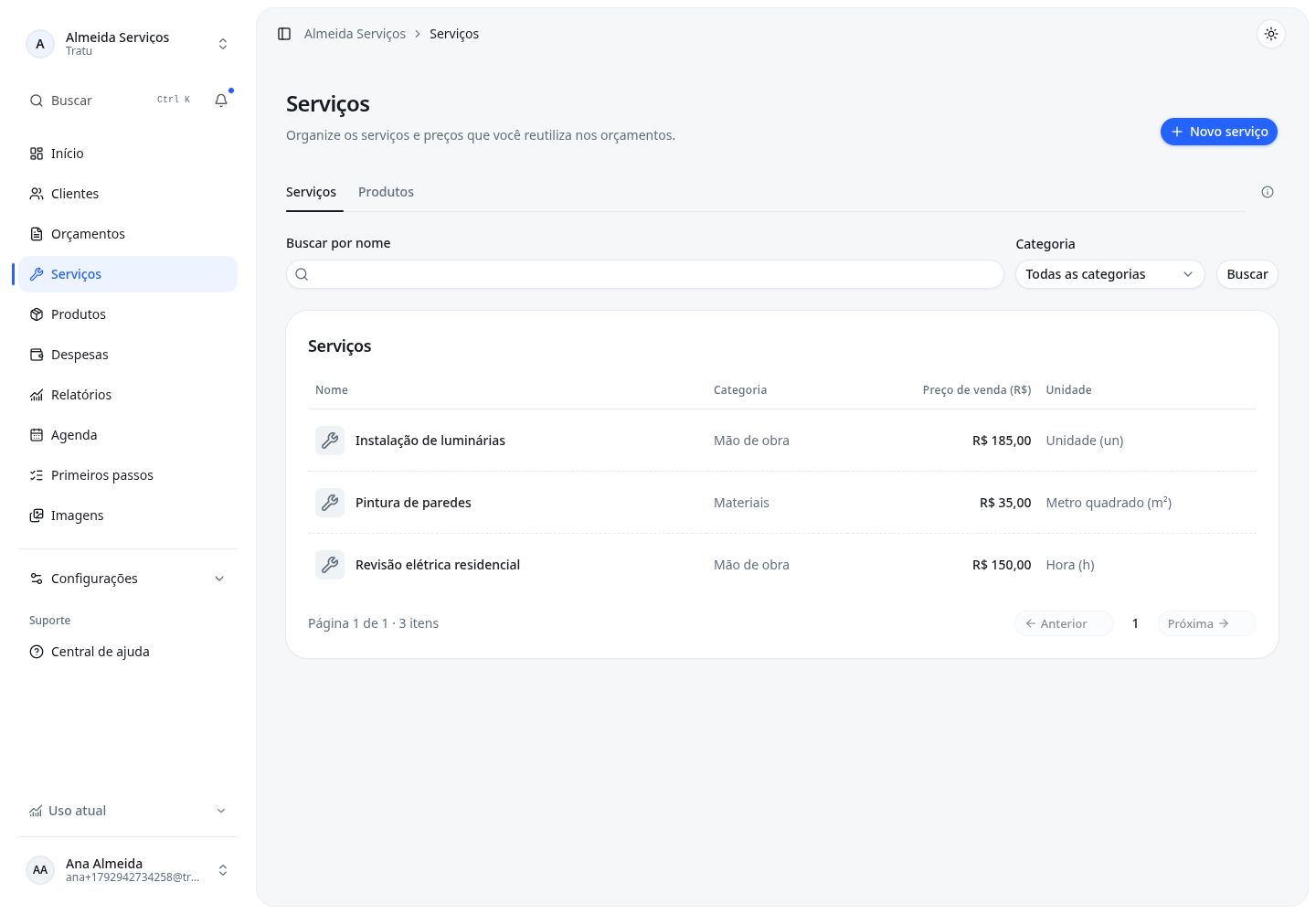
Task: Click price R$ 185,00
Action: point(1002,441)
